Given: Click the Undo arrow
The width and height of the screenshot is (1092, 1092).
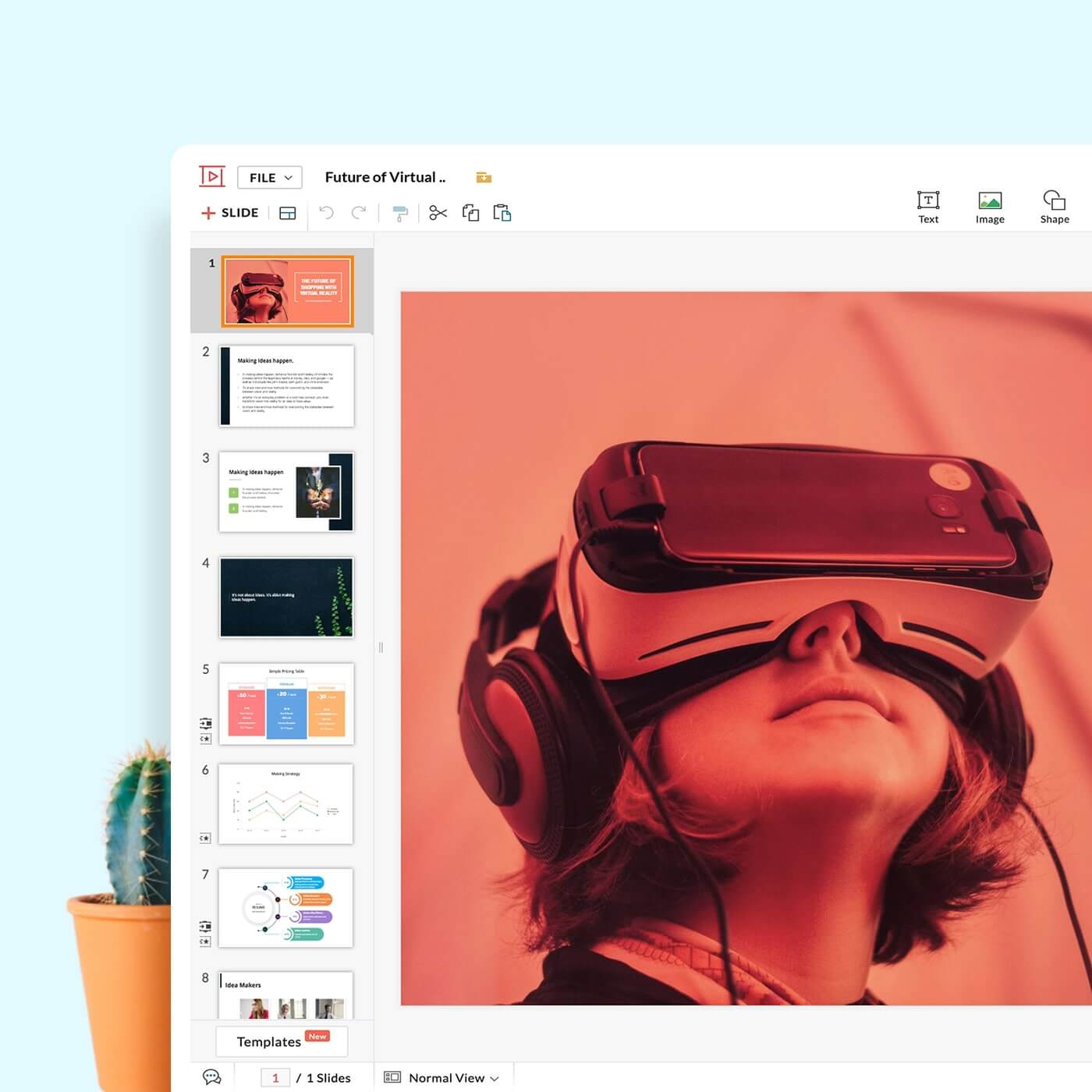Looking at the screenshot, I should tap(327, 212).
